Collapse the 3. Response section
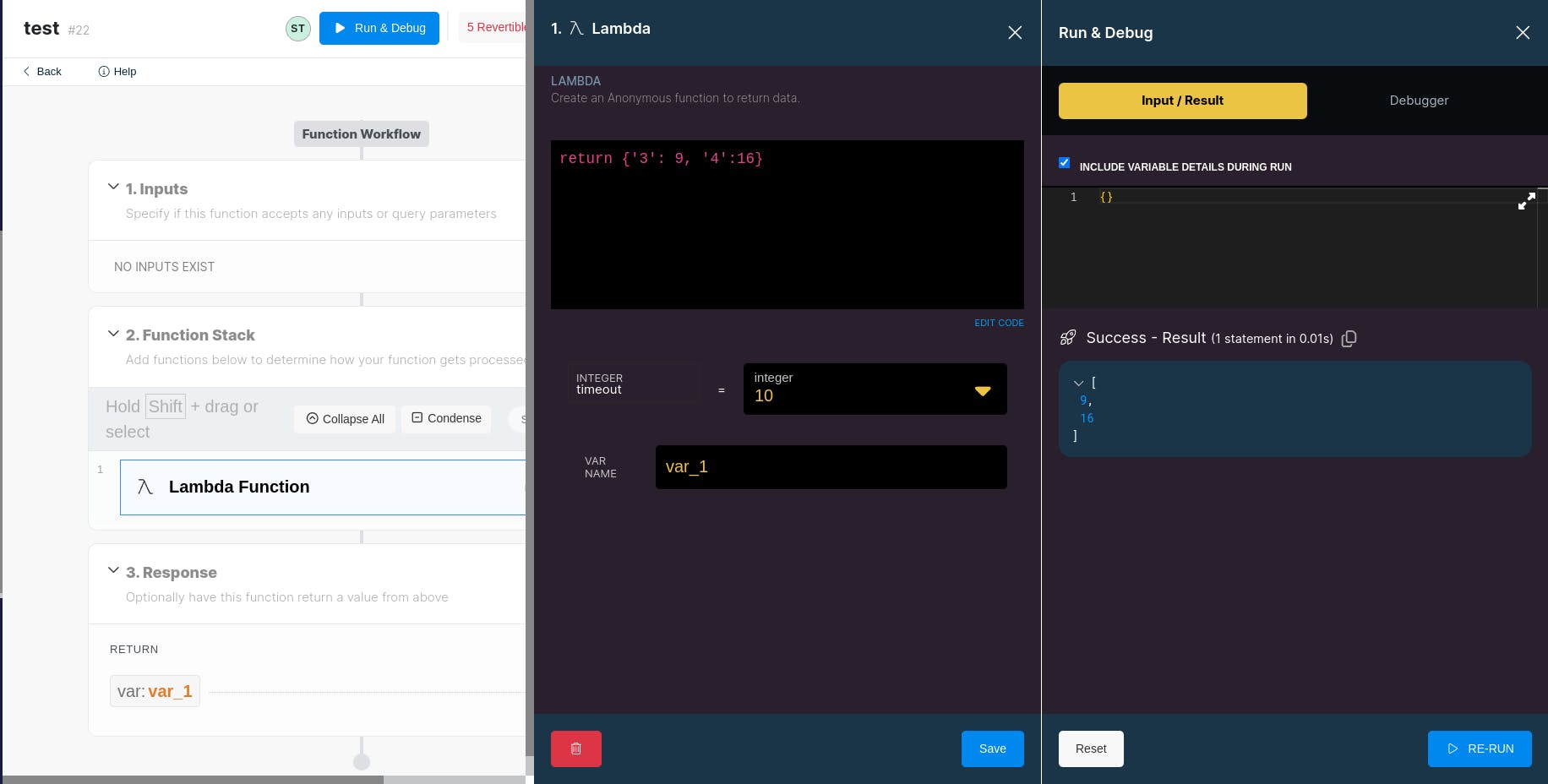This screenshot has width=1548, height=784. click(113, 570)
